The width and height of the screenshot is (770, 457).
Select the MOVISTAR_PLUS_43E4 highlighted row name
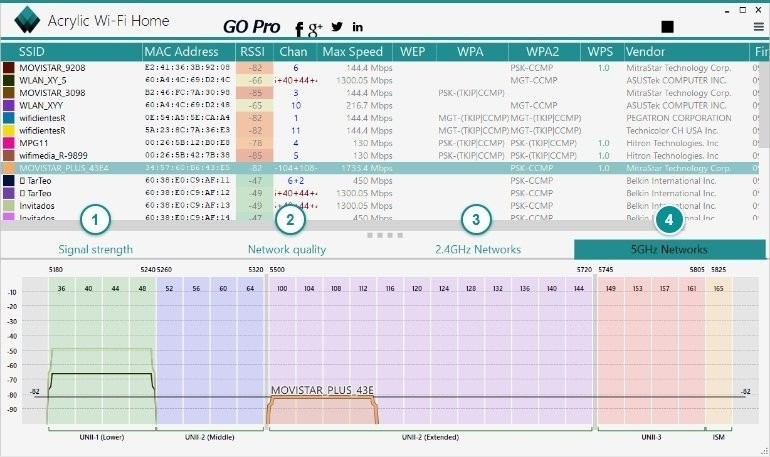click(x=64, y=168)
